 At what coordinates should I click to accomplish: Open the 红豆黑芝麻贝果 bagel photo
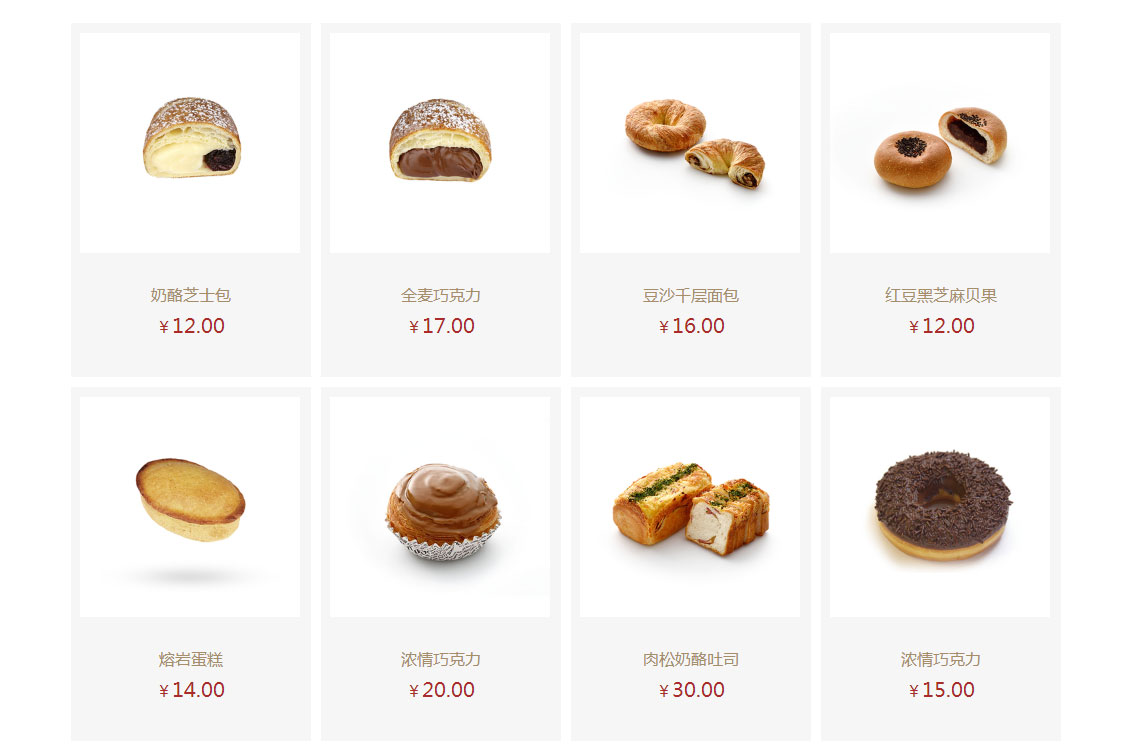pyautogui.click(x=940, y=143)
